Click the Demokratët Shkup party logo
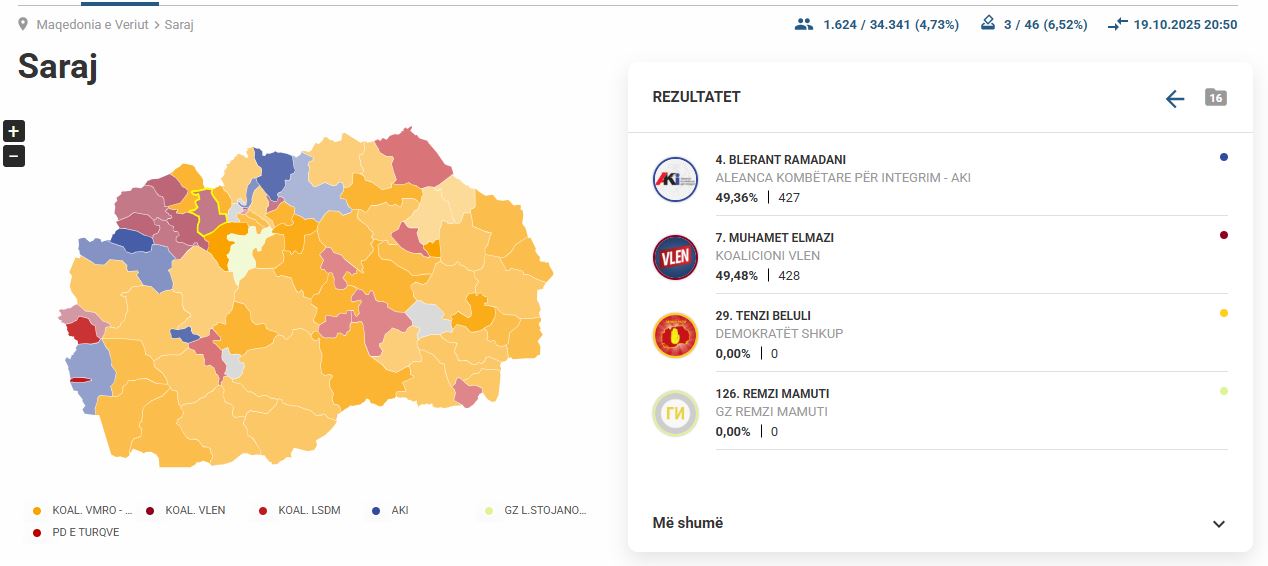Image resolution: width=1268 pixels, height=566 pixels. click(675, 335)
